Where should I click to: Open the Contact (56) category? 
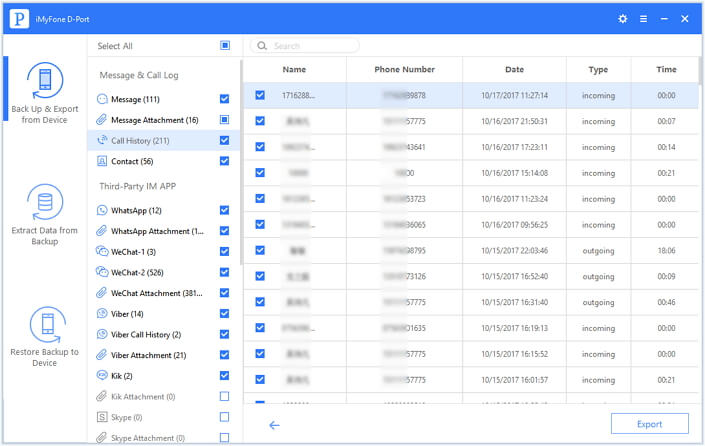[x=132, y=161]
